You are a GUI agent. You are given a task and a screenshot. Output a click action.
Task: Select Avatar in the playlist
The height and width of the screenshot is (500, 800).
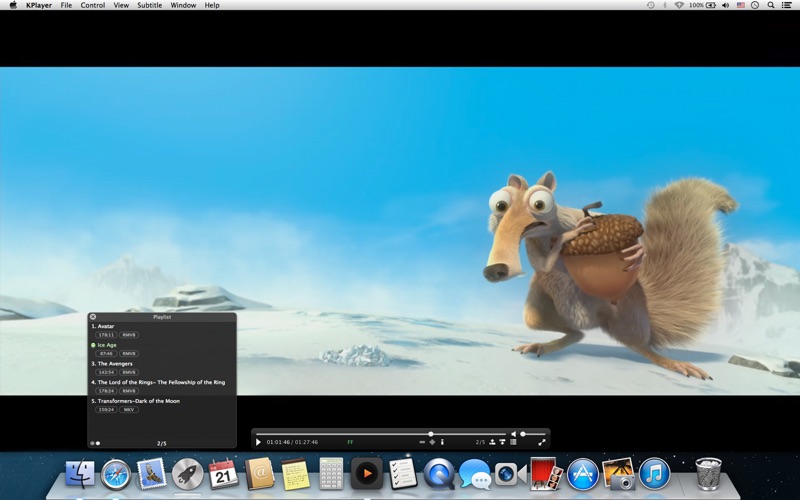pos(106,326)
